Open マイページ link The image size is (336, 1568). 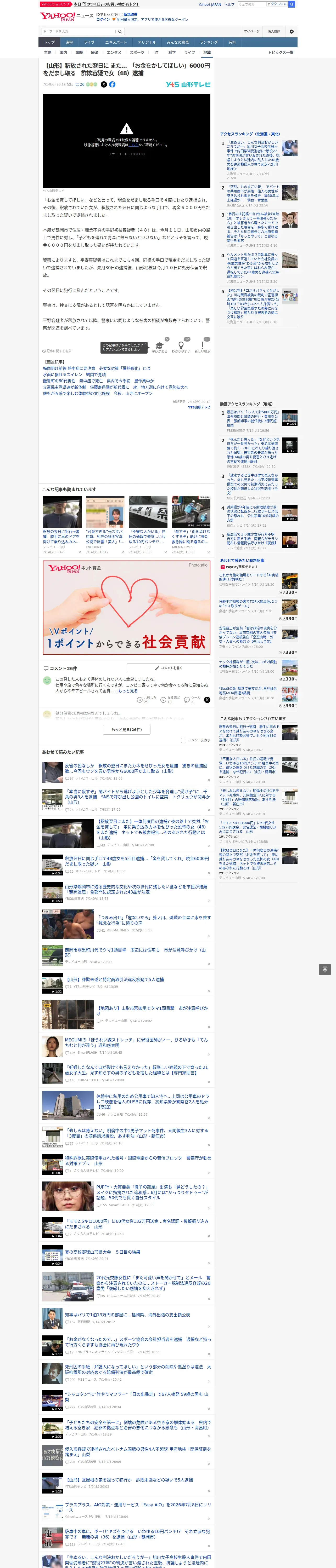(x=251, y=32)
